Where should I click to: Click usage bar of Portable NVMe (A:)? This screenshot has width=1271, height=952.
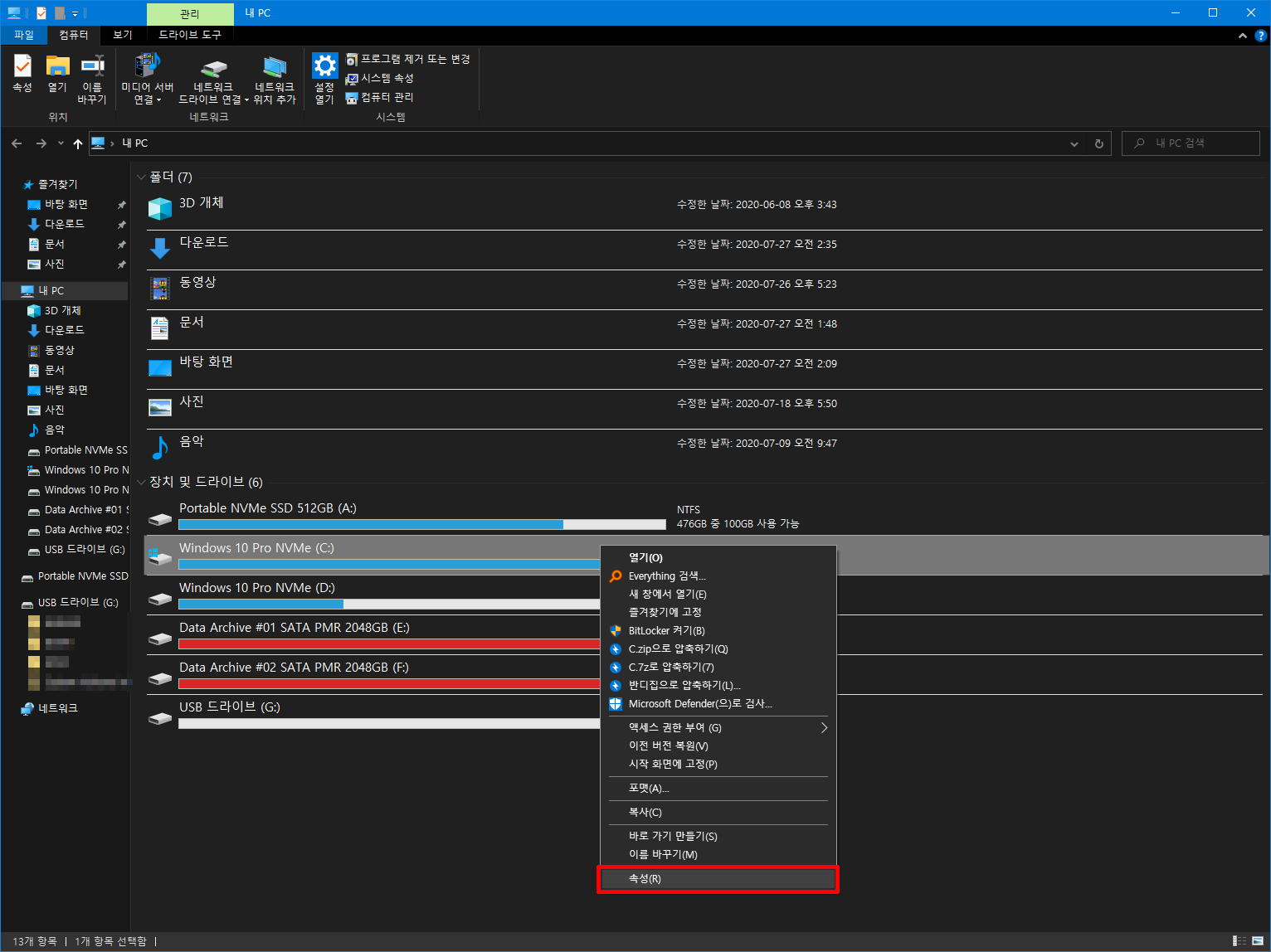[x=422, y=524]
